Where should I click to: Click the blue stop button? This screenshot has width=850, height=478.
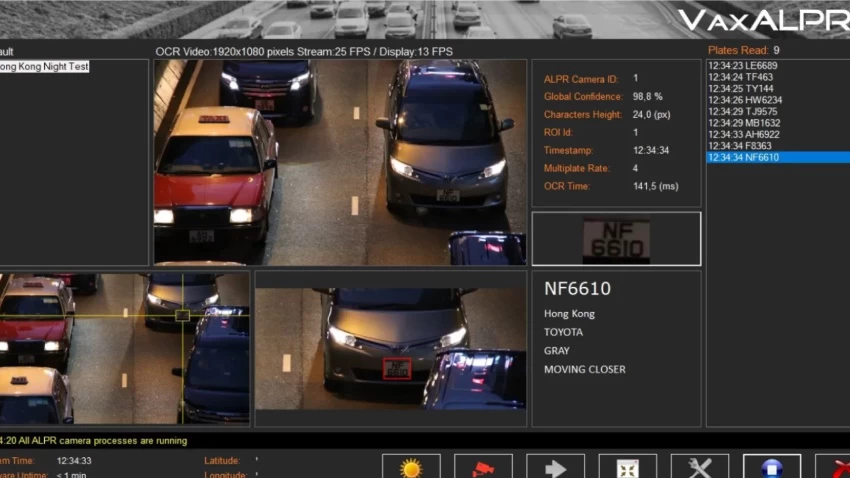[771, 467]
